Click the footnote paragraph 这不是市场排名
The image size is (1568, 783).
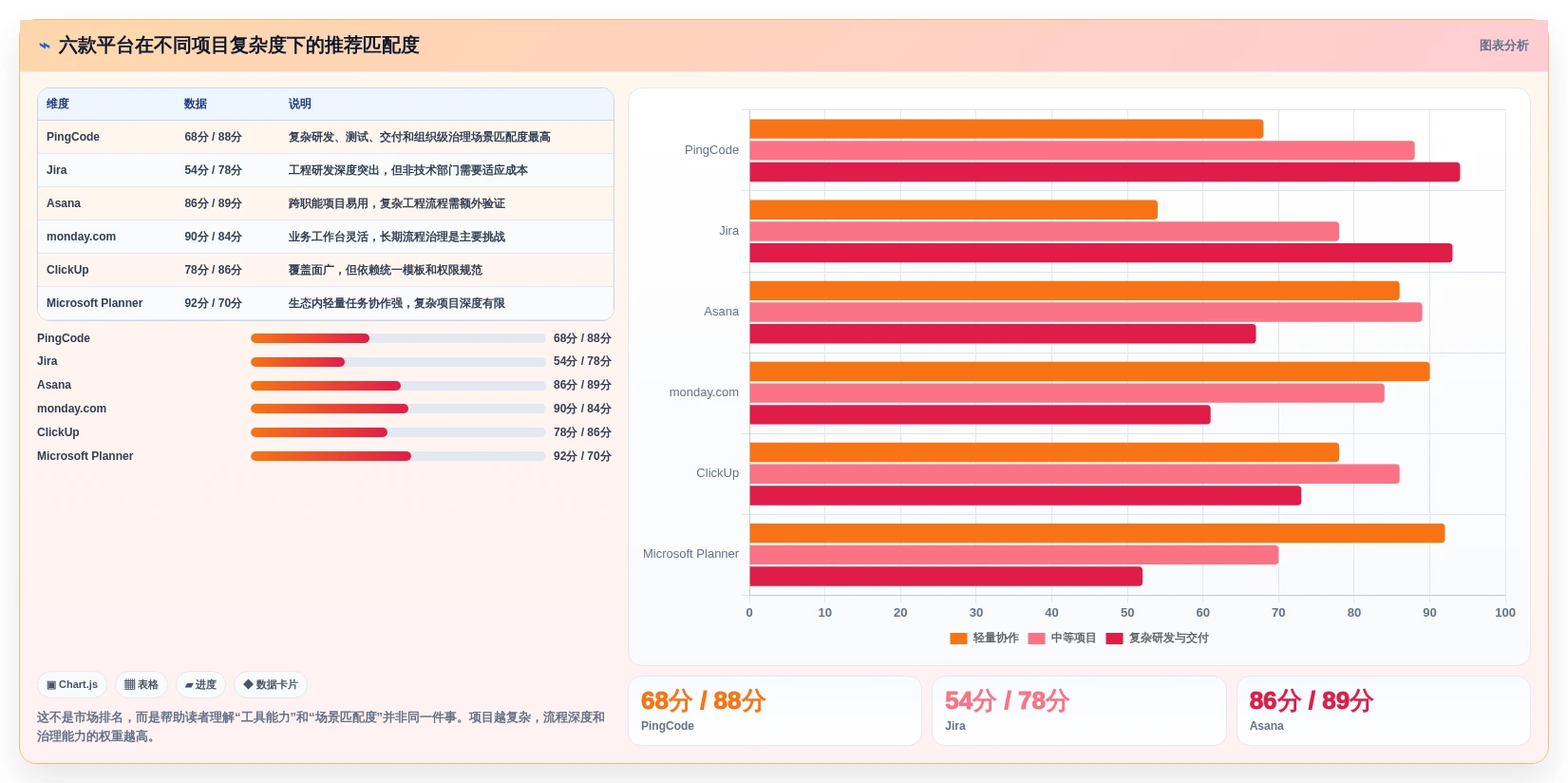(321, 727)
